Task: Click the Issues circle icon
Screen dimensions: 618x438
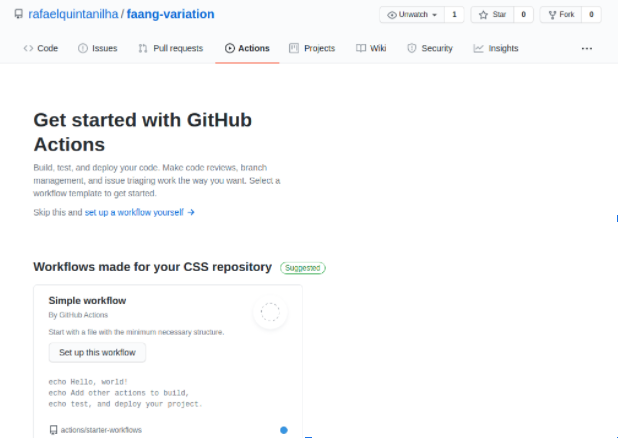Action: pyautogui.click(x=83, y=48)
